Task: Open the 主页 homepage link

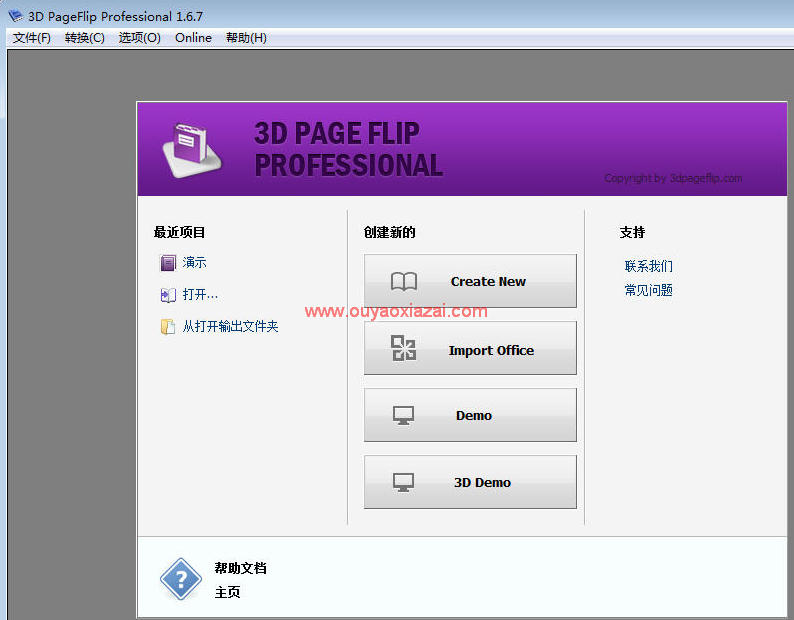Action: [x=227, y=592]
